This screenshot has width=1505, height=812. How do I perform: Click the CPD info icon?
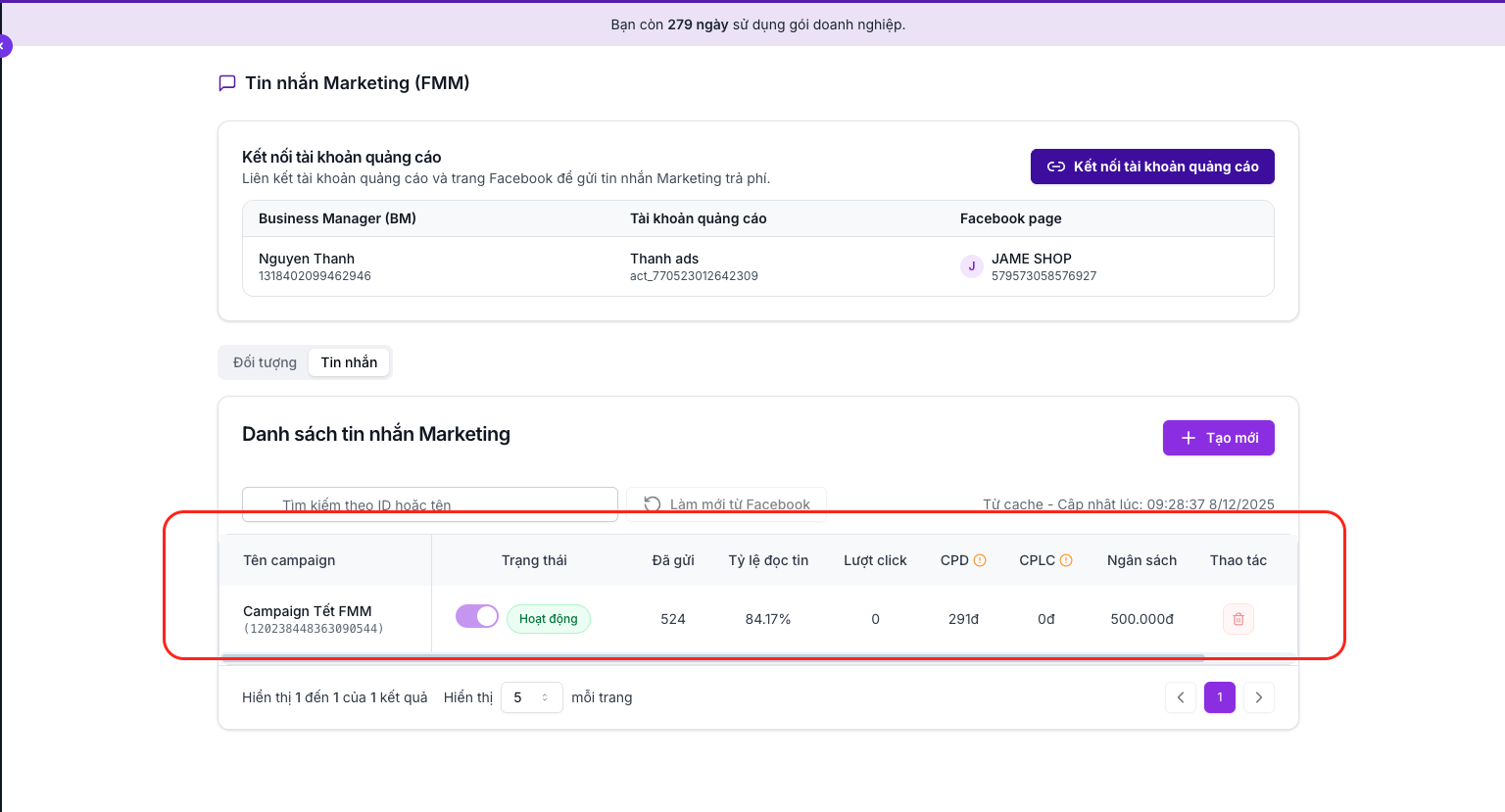point(980,560)
